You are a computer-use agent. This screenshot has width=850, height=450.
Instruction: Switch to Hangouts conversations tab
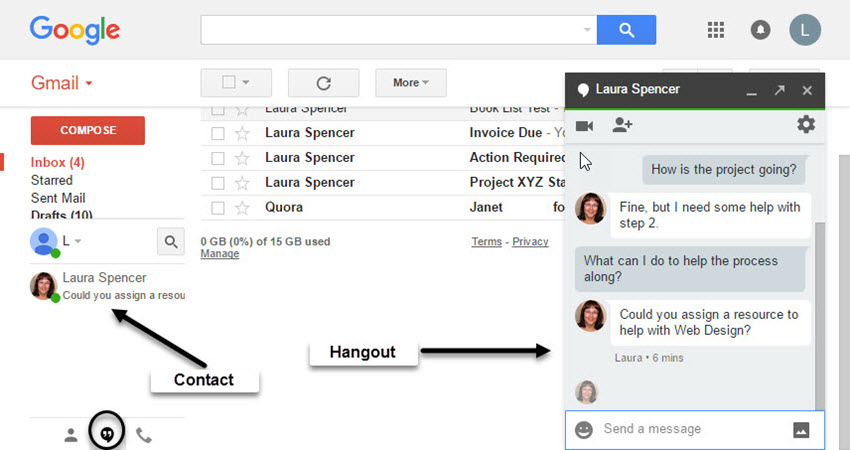tap(107, 434)
